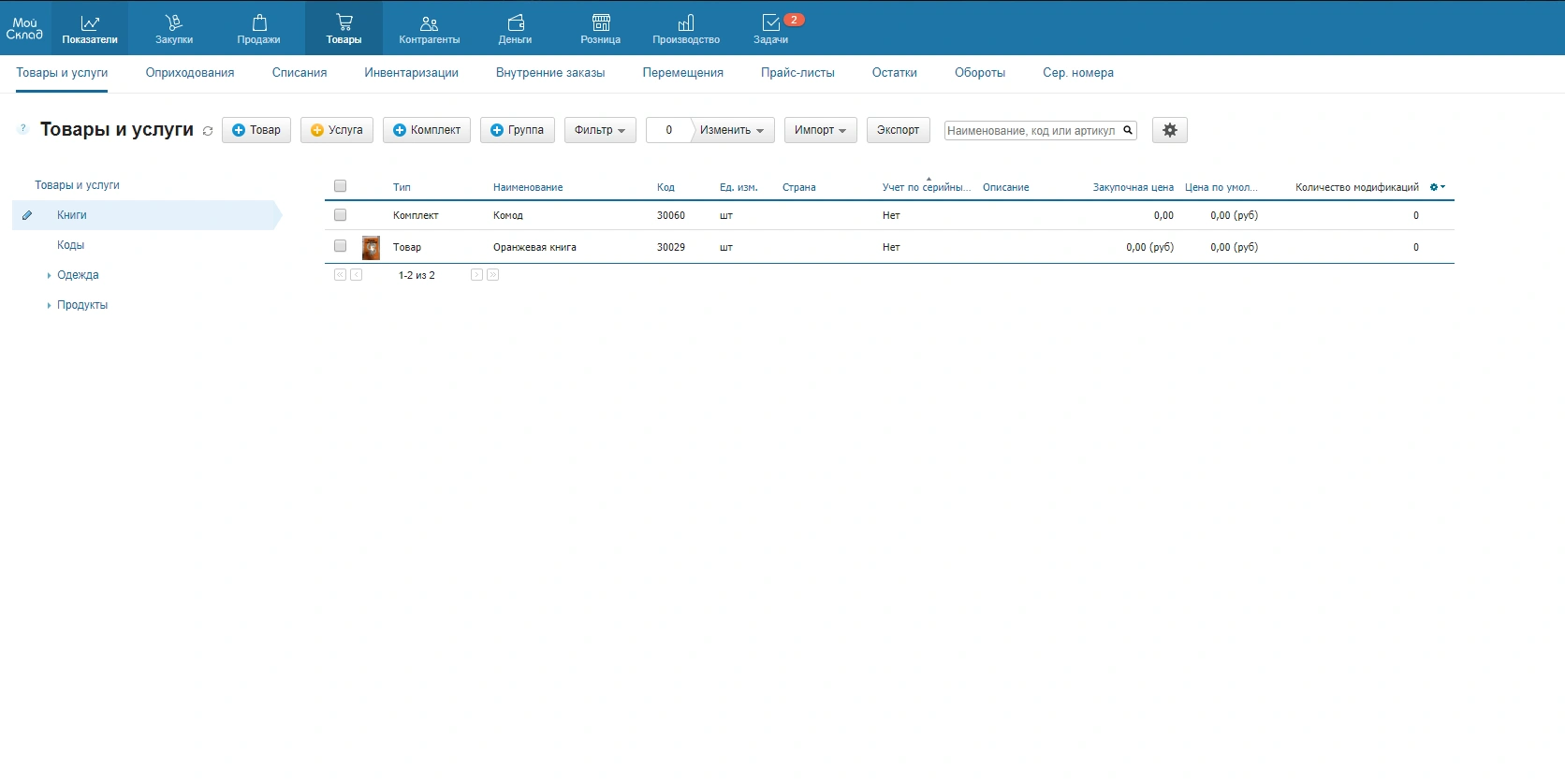Click the Экспорт button

pos(898,130)
